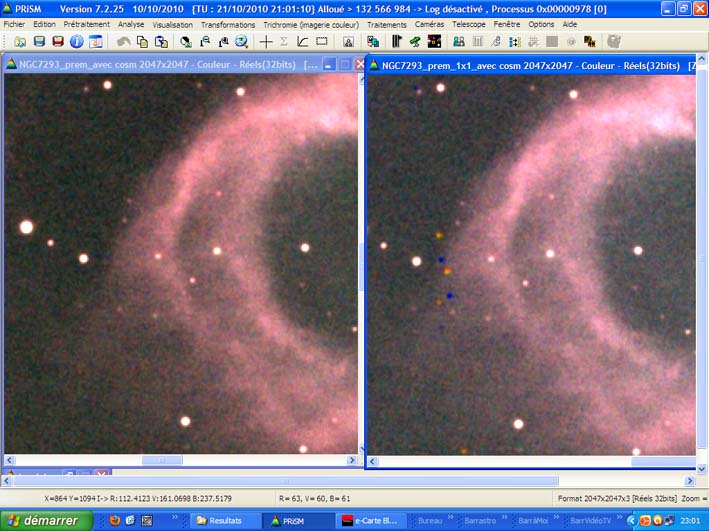Open the Caméras menu

429,24
